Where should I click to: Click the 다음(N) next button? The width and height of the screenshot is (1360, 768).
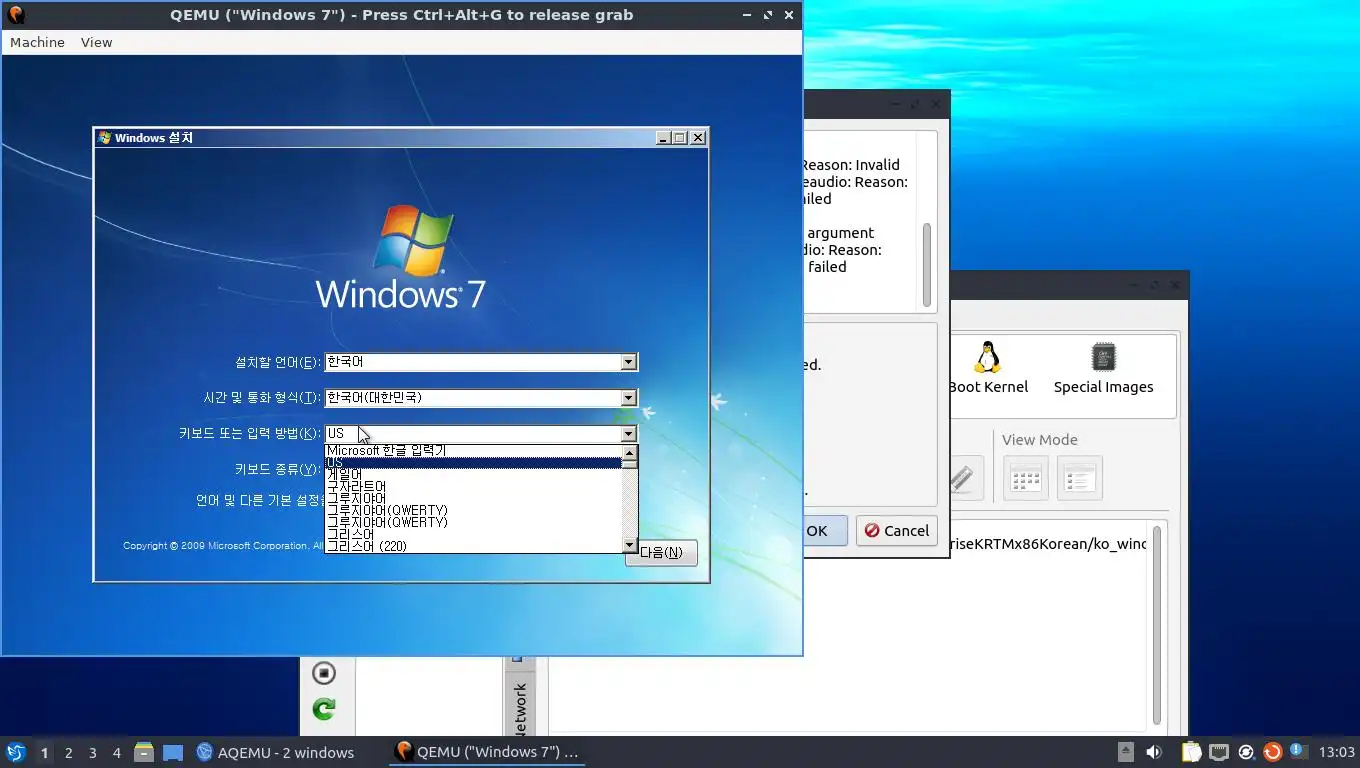point(661,553)
